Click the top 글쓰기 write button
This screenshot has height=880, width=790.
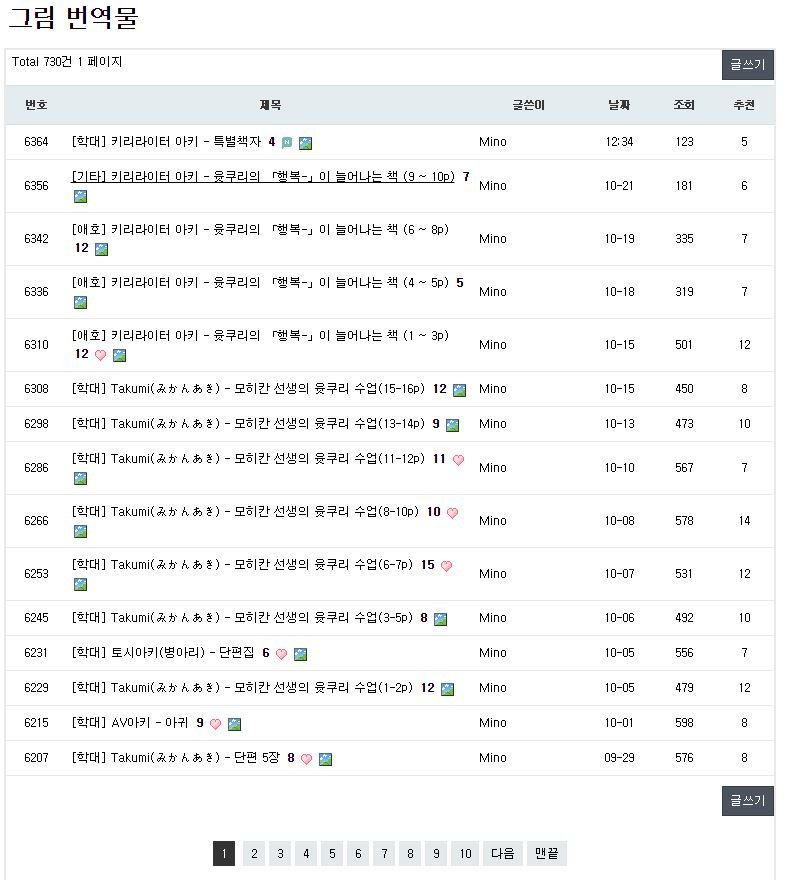tap(747, 65)
